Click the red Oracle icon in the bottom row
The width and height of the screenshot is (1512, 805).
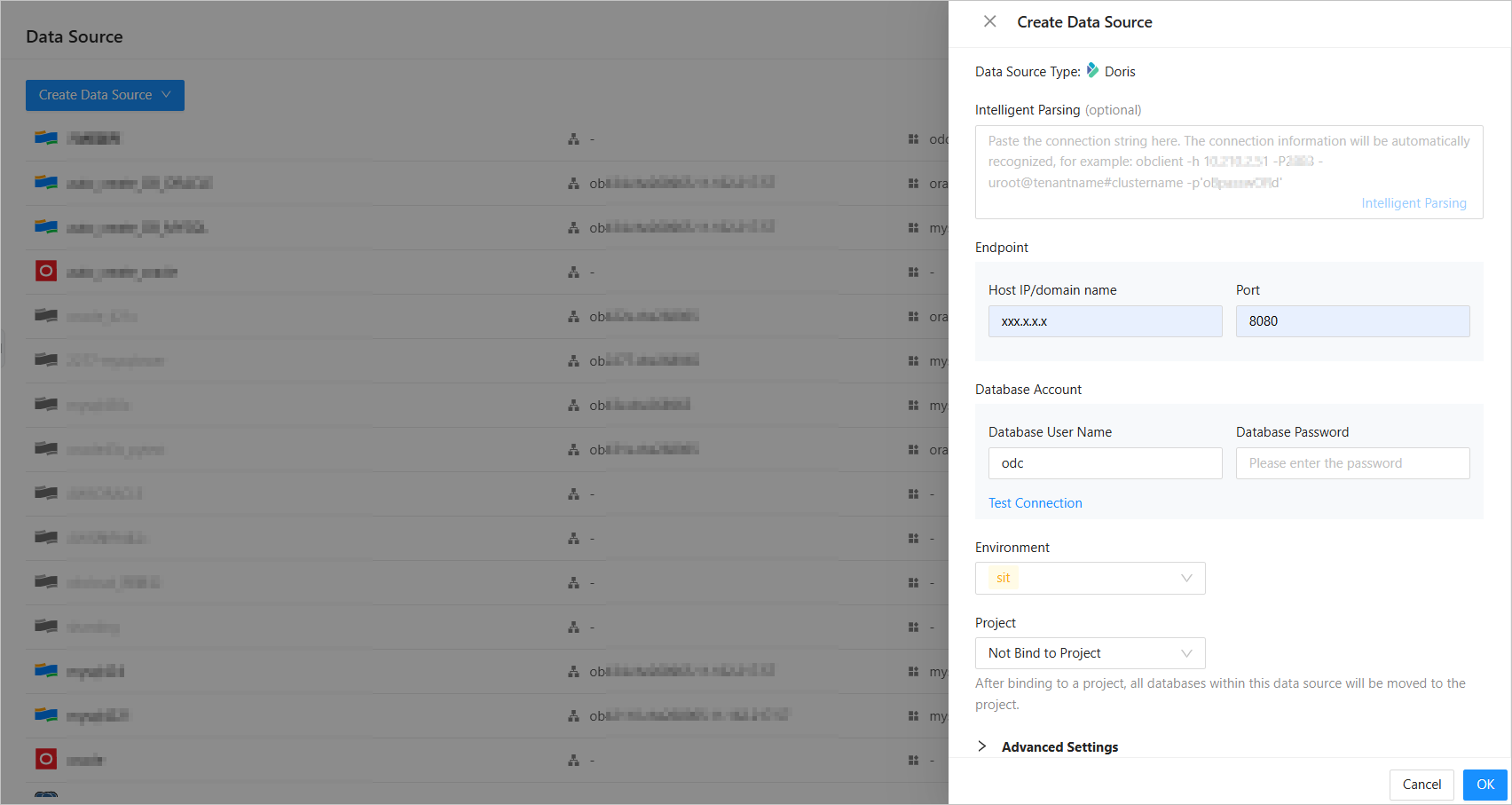[x=46, y=760]
